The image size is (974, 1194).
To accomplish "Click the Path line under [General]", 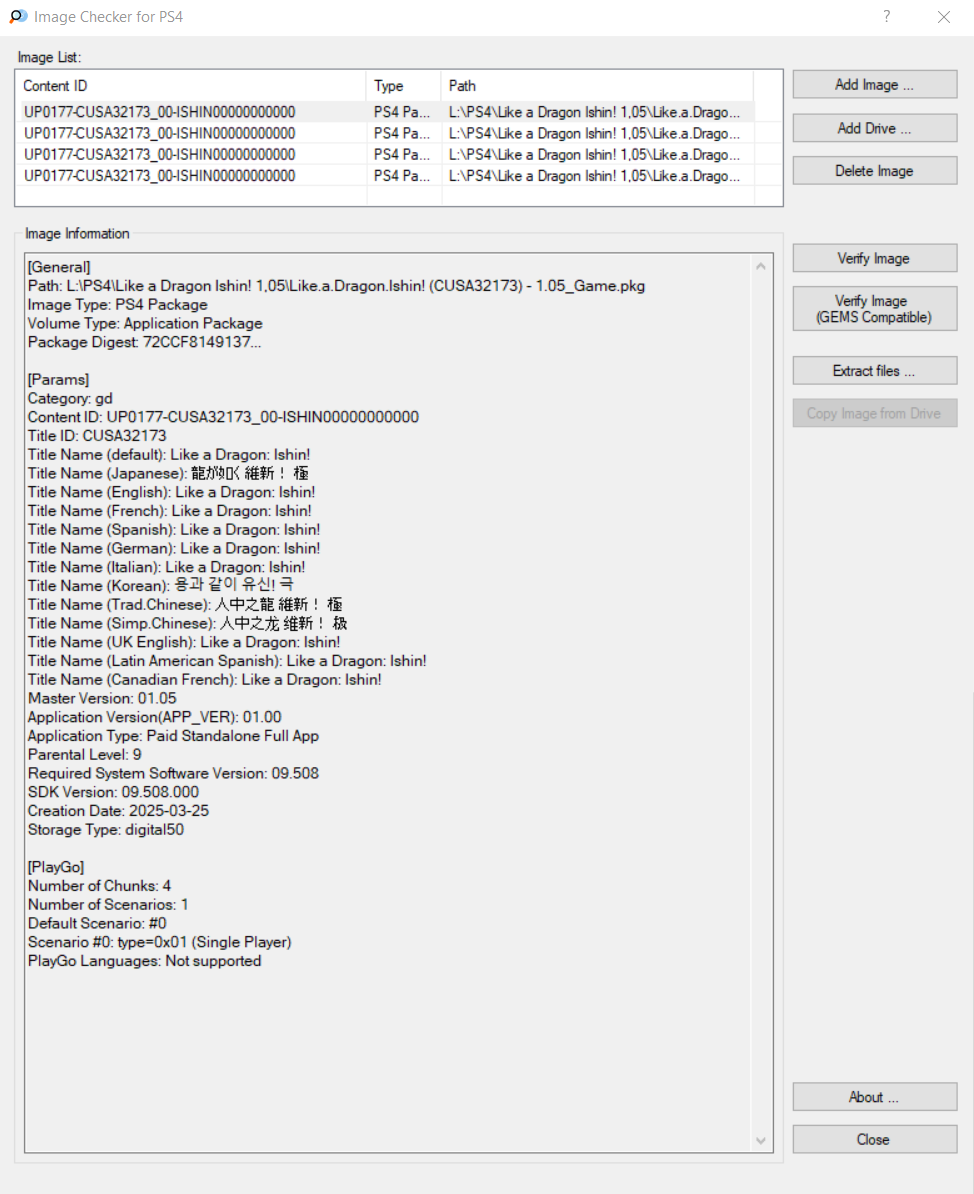I will pyautogui.click(x=337, y=286).
